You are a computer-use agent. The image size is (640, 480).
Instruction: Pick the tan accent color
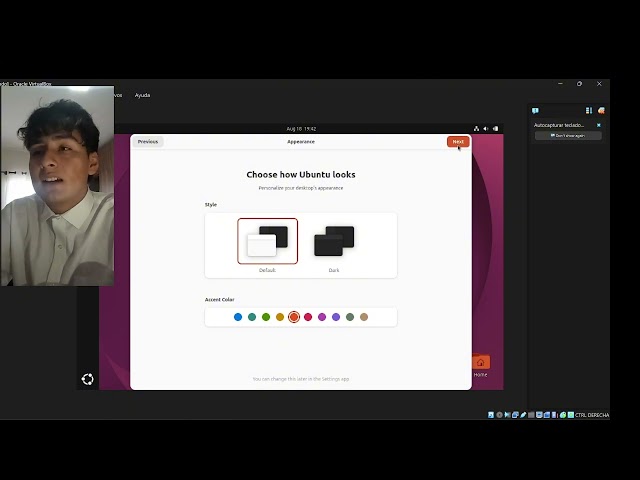[x=364, y=317]
